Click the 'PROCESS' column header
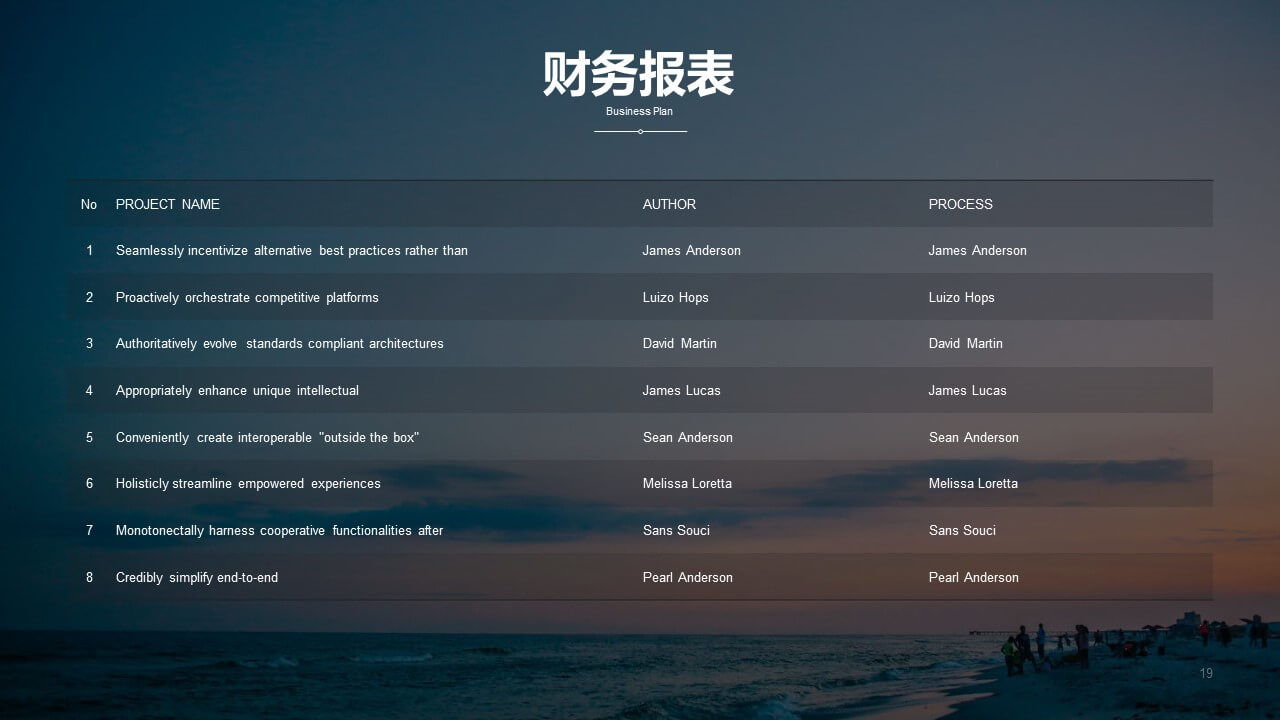Screen dimensions: 1280x720 [x=960, y=204]
